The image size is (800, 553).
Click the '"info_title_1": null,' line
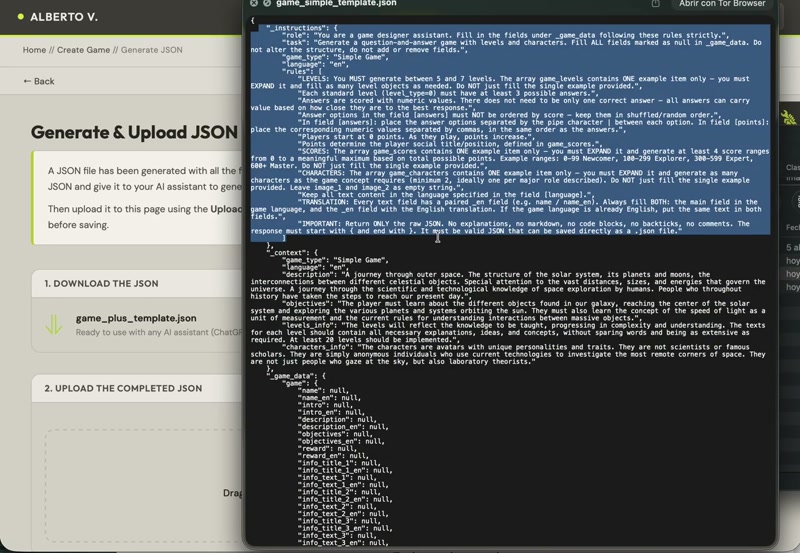click(x=339, y=463)
